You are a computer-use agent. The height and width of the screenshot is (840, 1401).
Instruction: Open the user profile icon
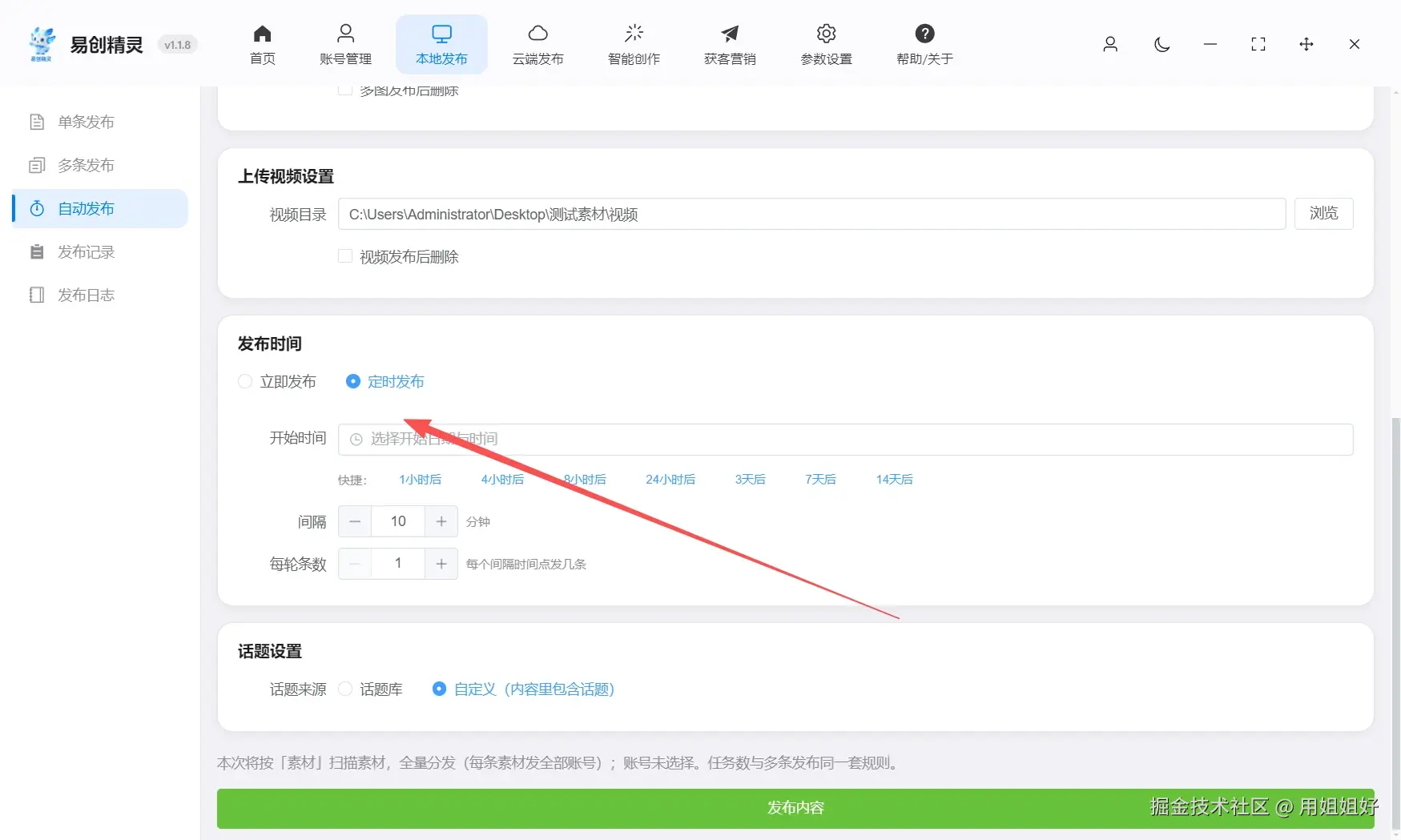click(x=1110, y=45)
